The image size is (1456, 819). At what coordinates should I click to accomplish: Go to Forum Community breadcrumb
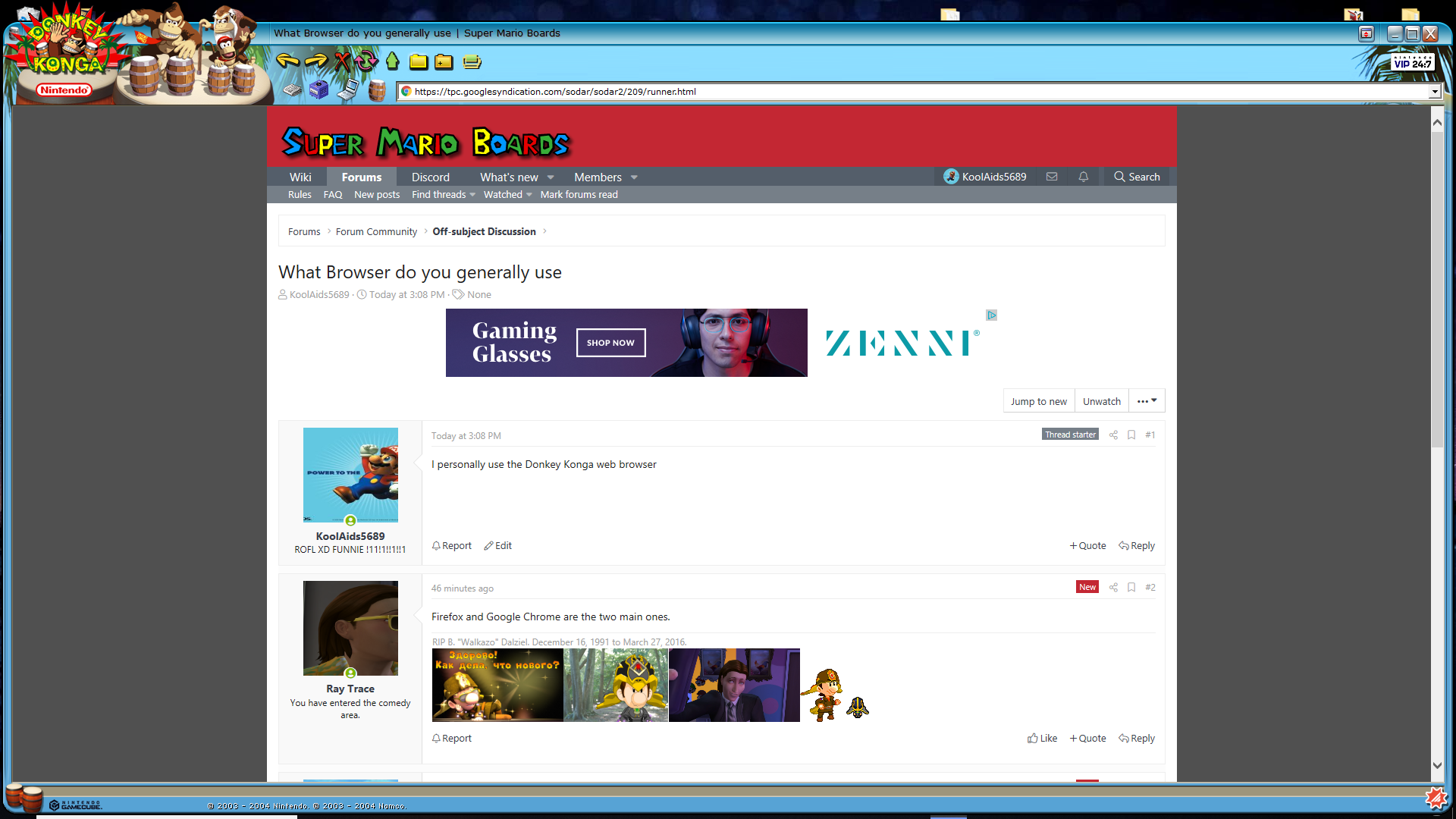(x=376, y=231)
